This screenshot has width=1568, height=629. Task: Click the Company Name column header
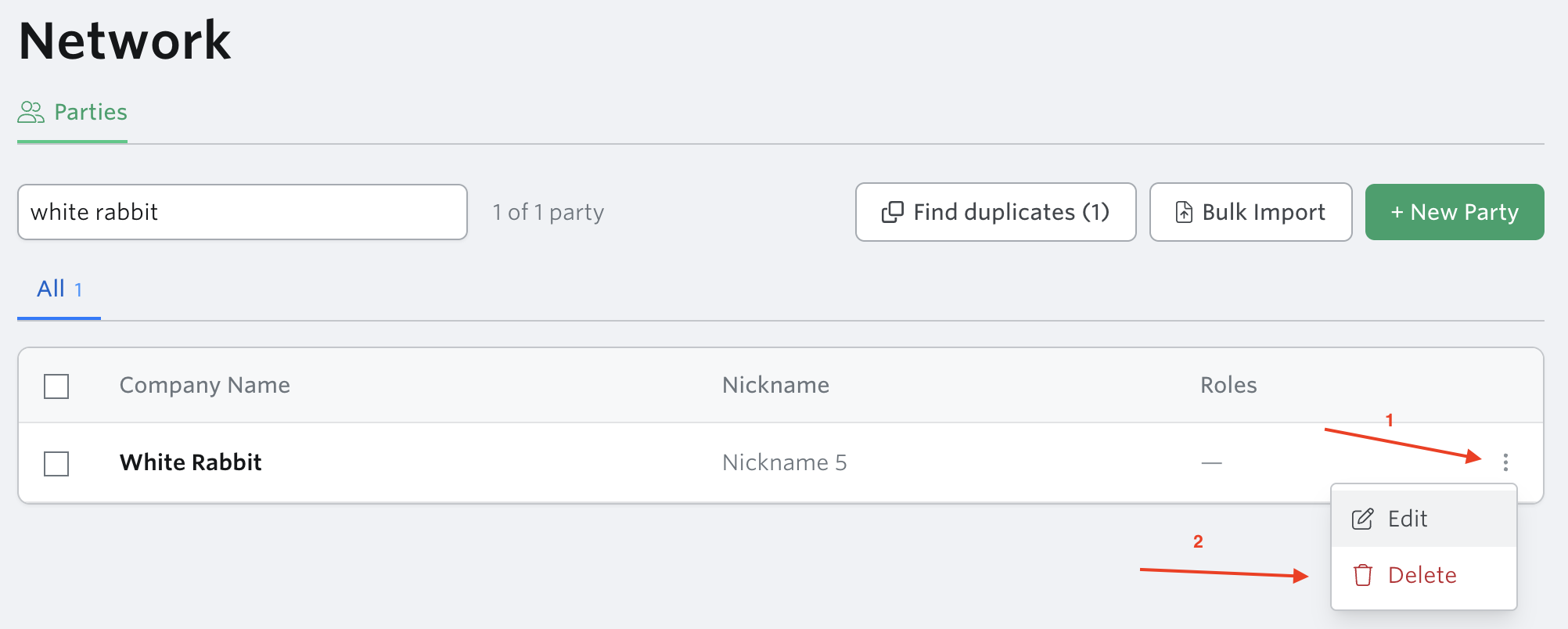click(x=204, y=385)
